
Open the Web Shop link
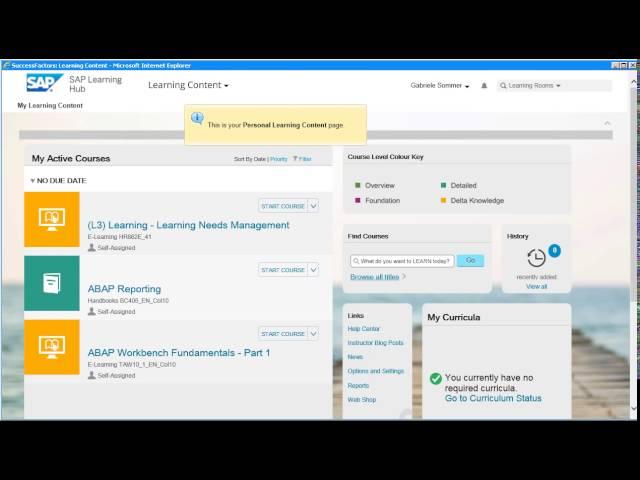(x=362, y=400)
